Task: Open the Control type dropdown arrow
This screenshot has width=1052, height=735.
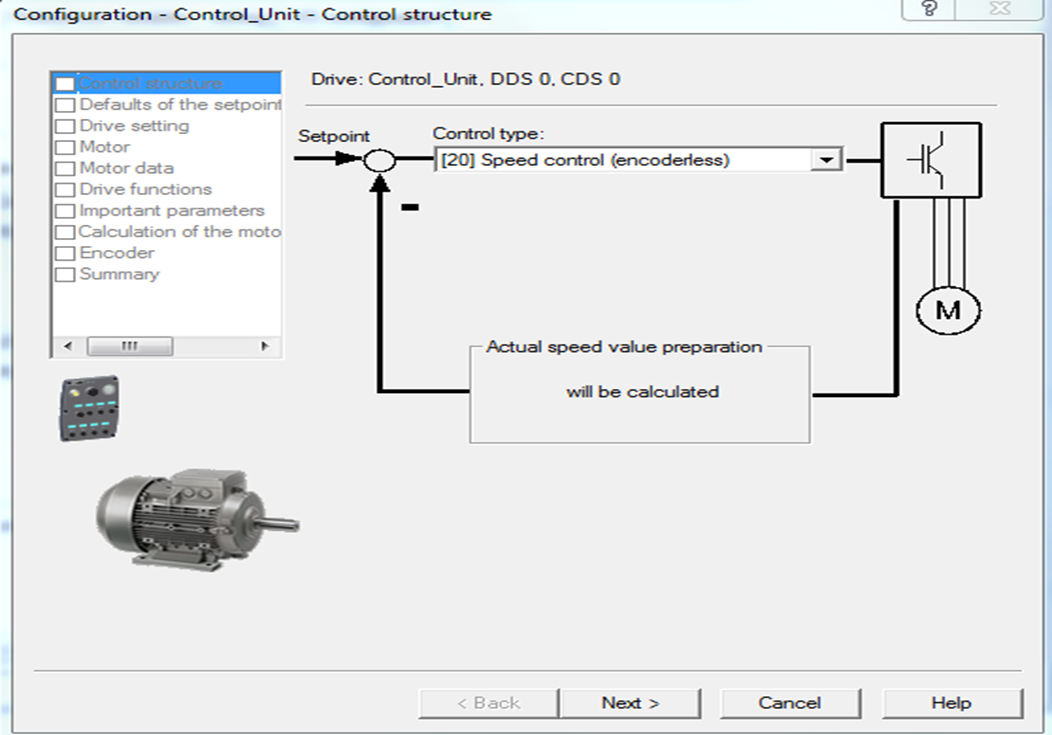Action: [x=826, y=160]
